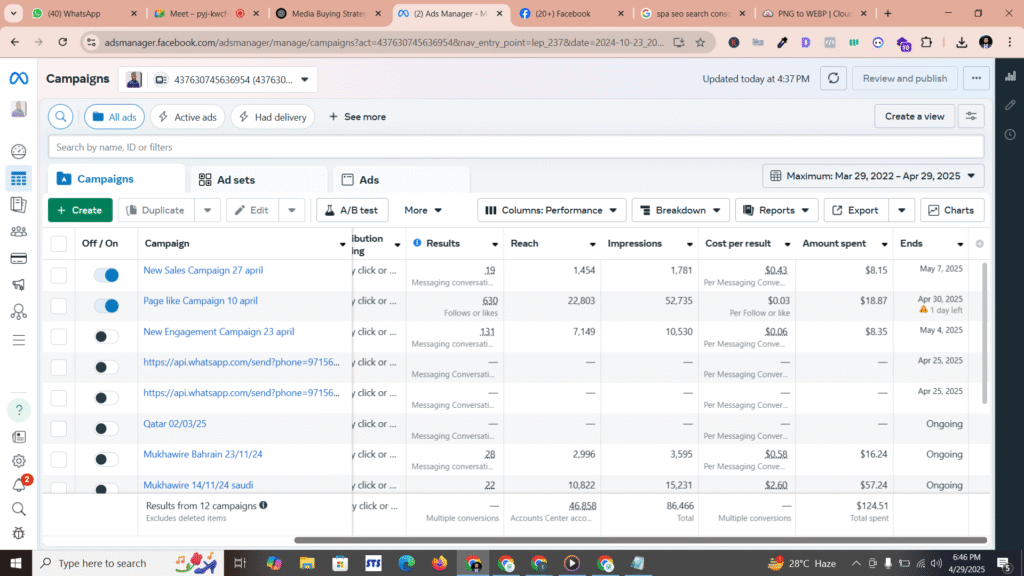The image size is (1024, 576).
Task: Click the green Create button
Action: (80, 210)
